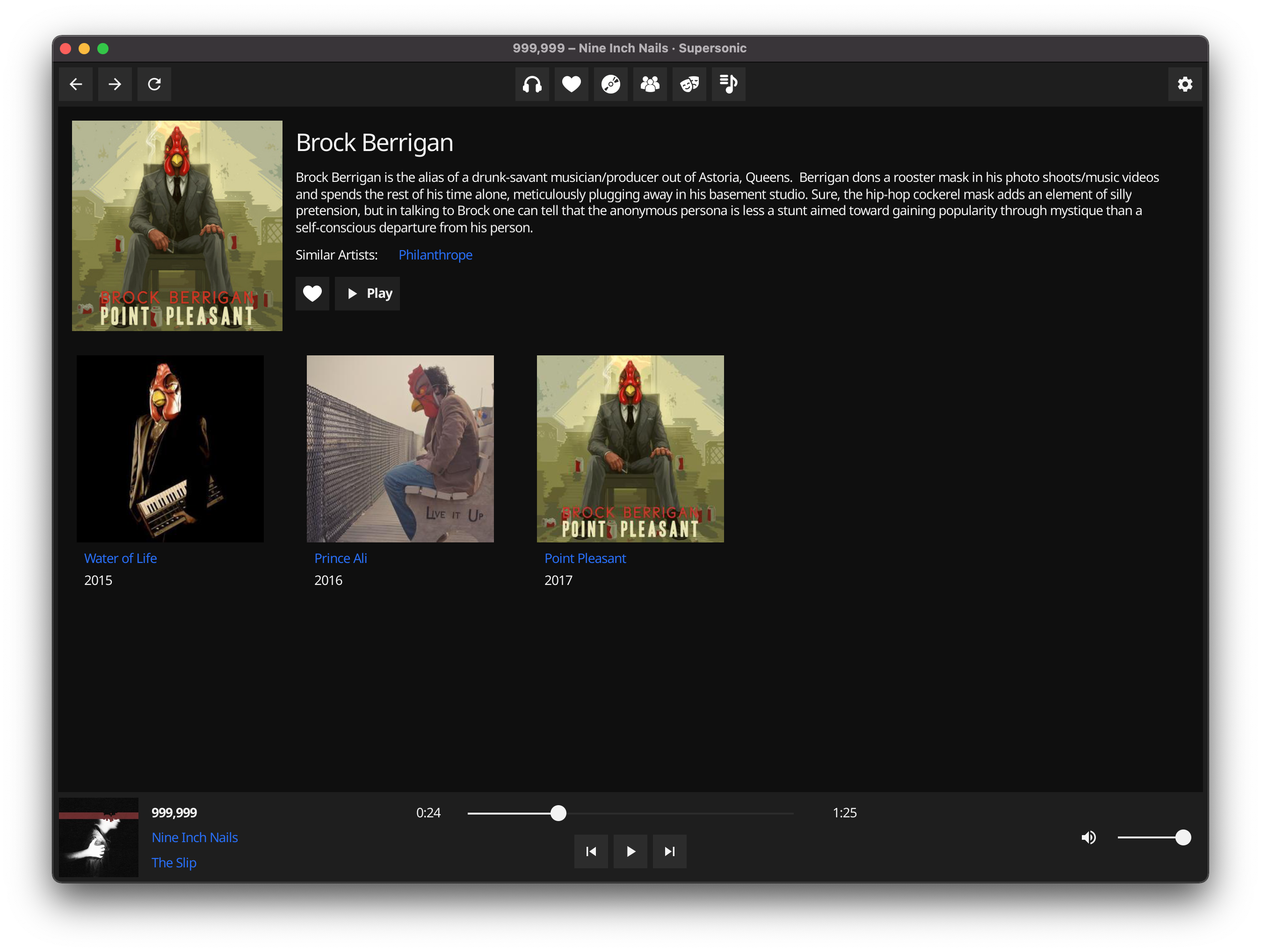Click the Similar Artists label
The height and width of the screenshot is (952, 1261).
[336, 255]
